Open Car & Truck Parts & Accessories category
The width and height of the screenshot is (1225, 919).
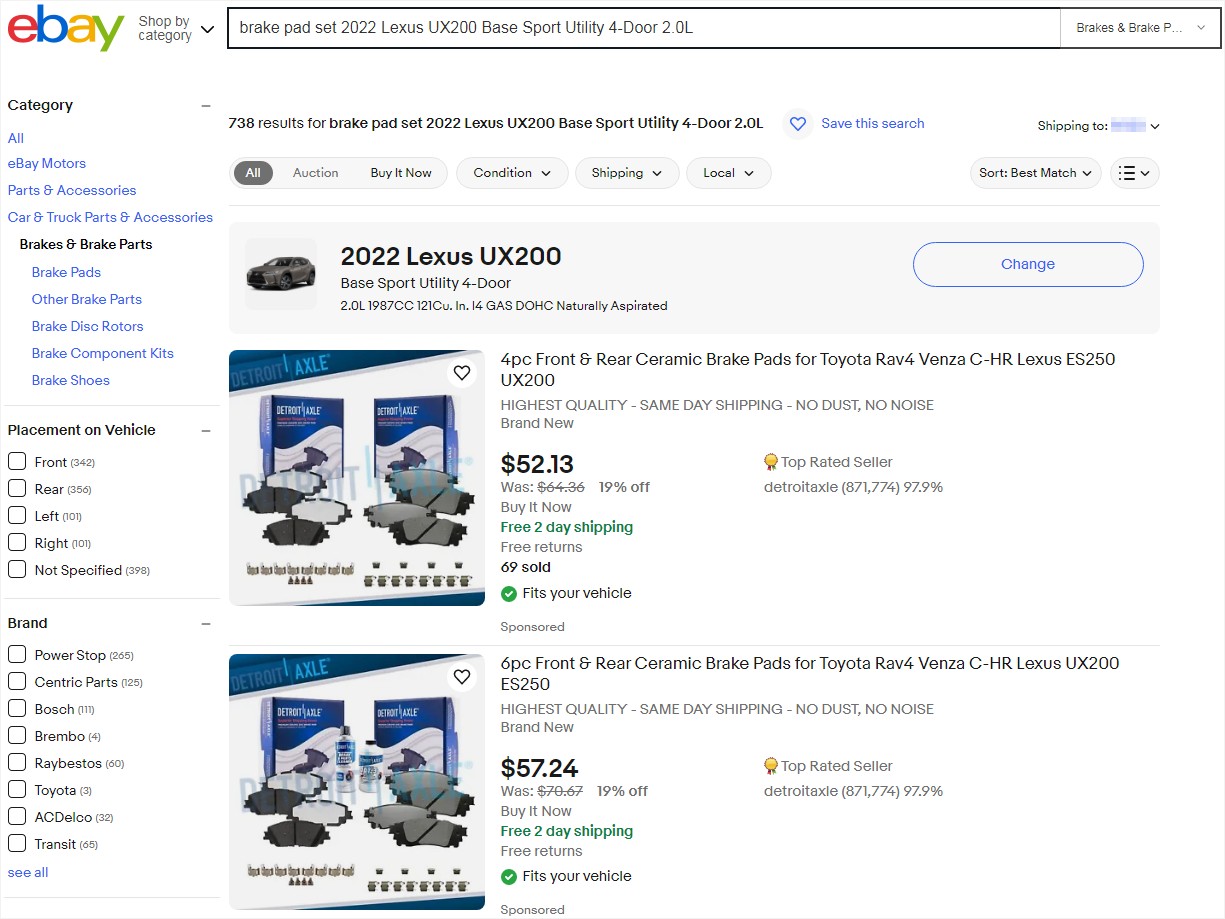[110, 217]
